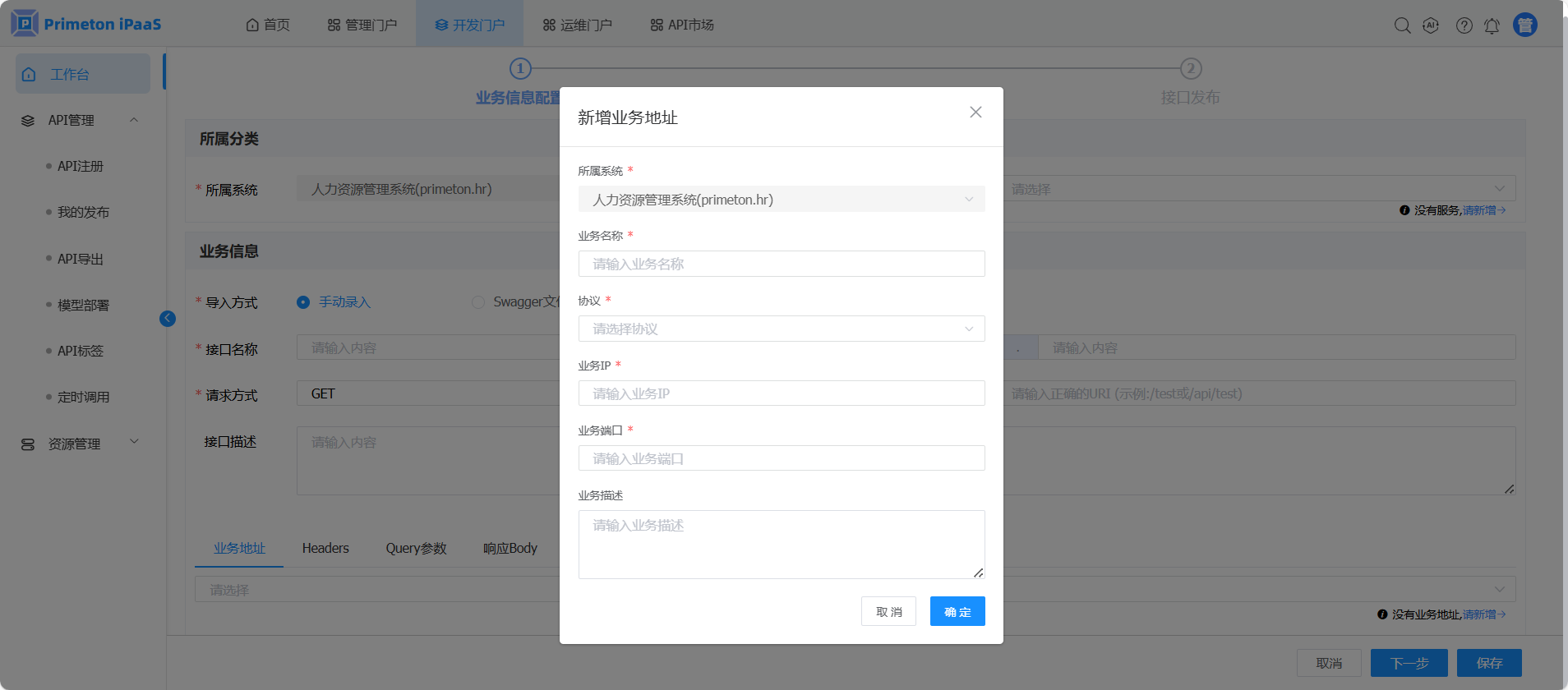This screenshot has width=1568, height=690.
Task: Open the 协议 protocol dropdown
Action: point(781,329)
